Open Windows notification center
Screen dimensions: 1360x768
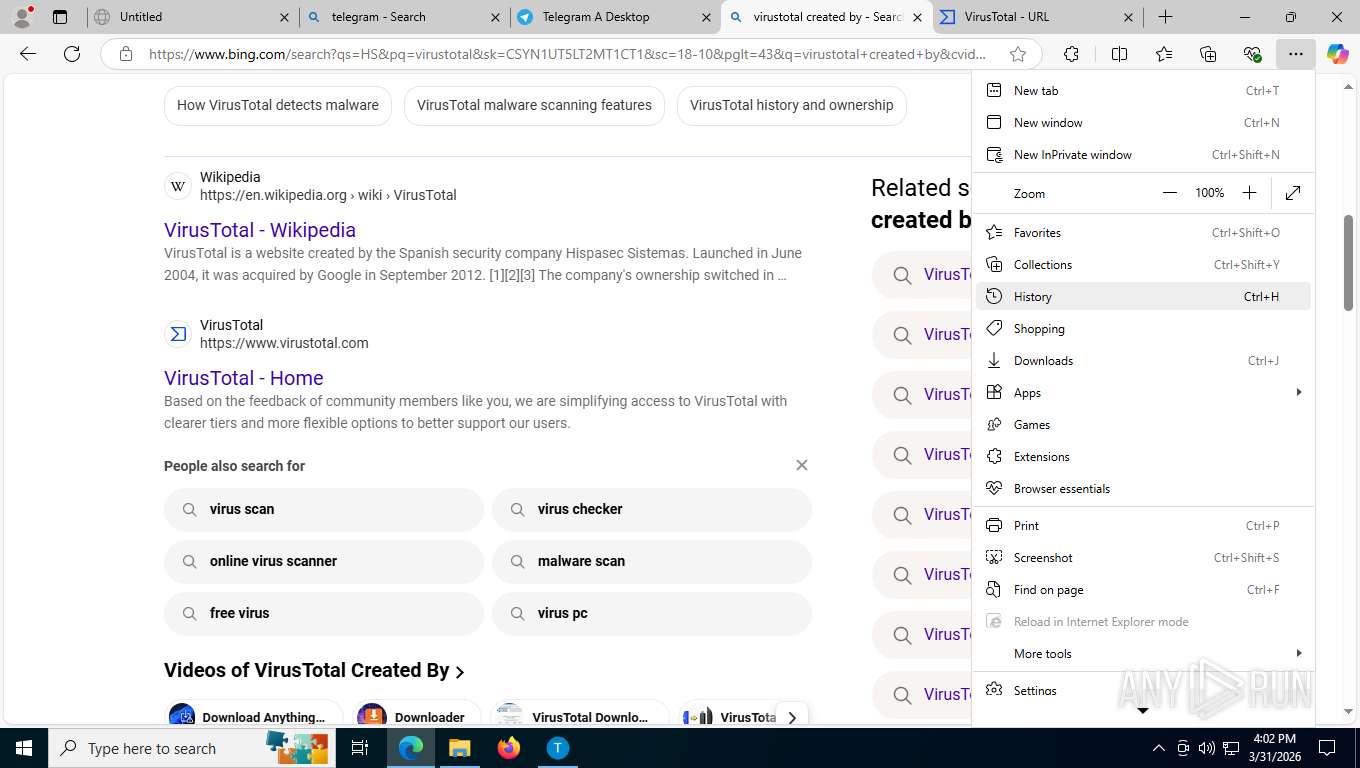pos(1327,747)
